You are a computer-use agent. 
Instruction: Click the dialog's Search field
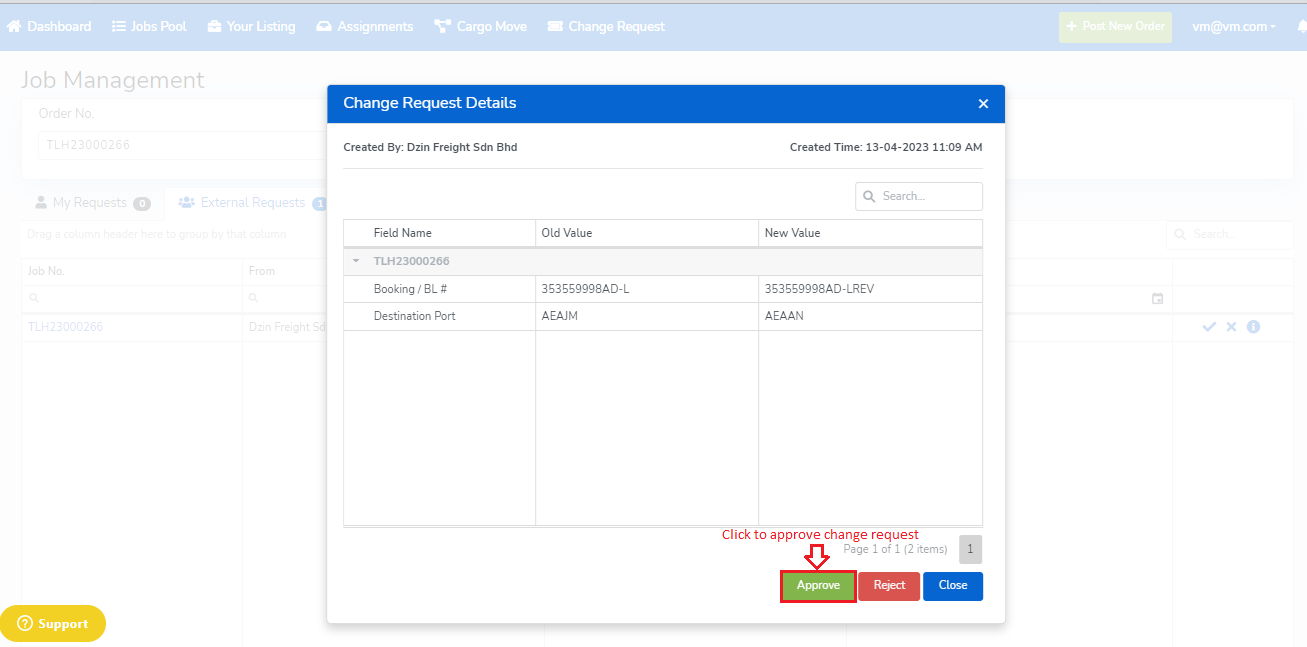click(x=927, y=197)
